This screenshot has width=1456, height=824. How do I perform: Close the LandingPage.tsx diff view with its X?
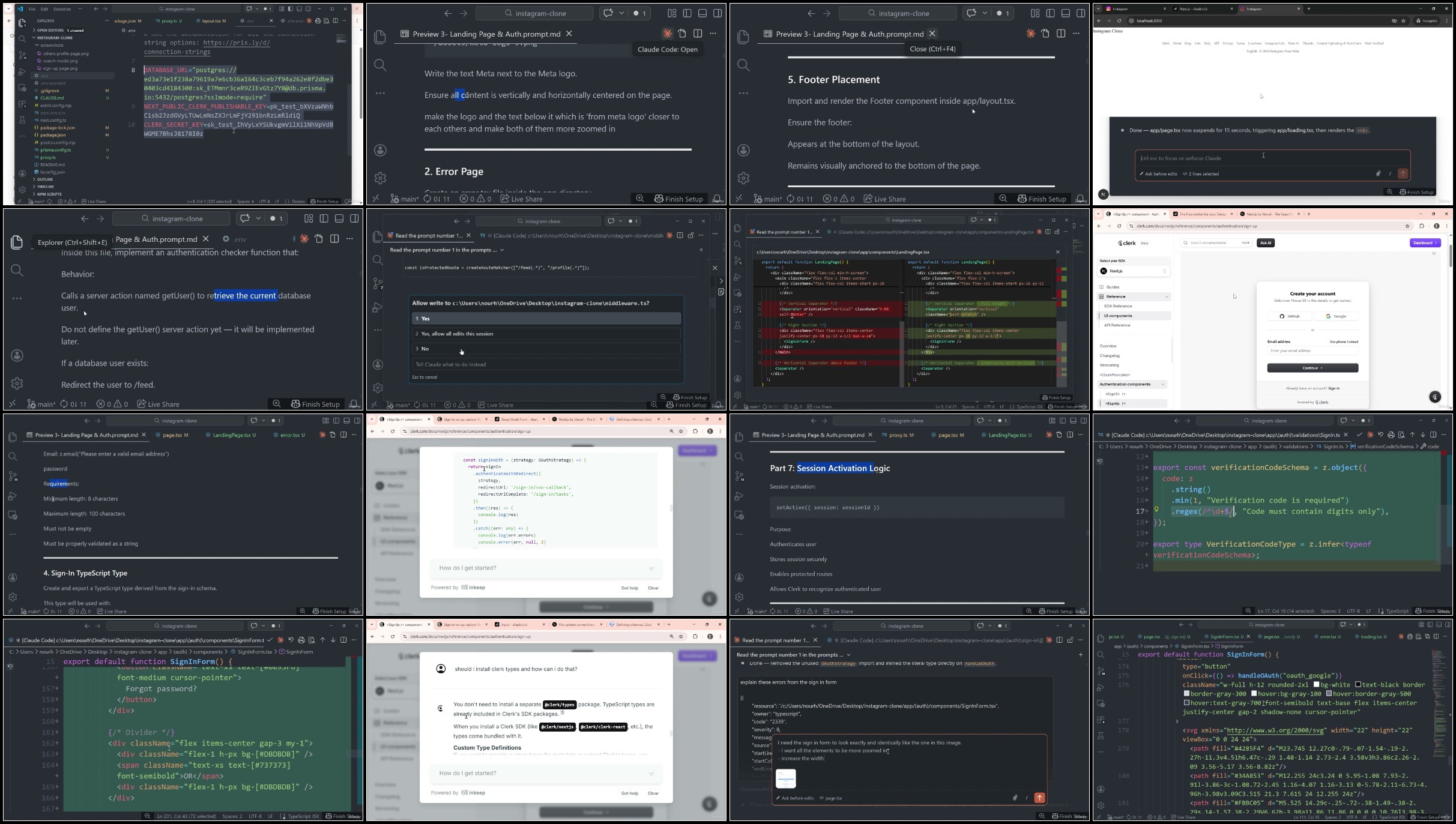click(1057, 252)
